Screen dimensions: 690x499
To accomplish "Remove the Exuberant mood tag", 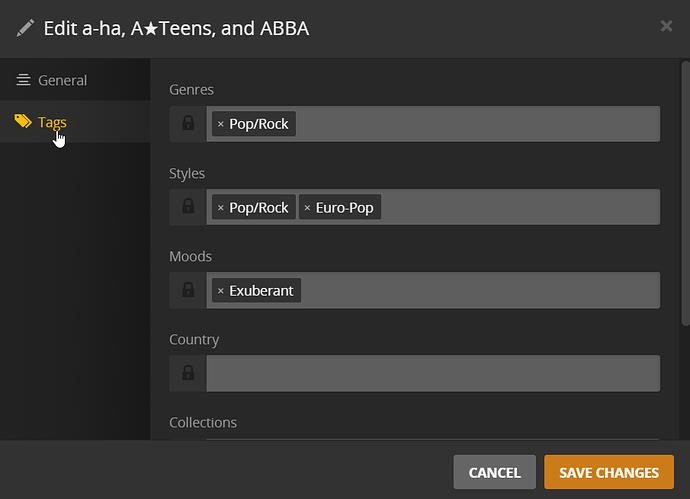I will click(x=221, y=290).
